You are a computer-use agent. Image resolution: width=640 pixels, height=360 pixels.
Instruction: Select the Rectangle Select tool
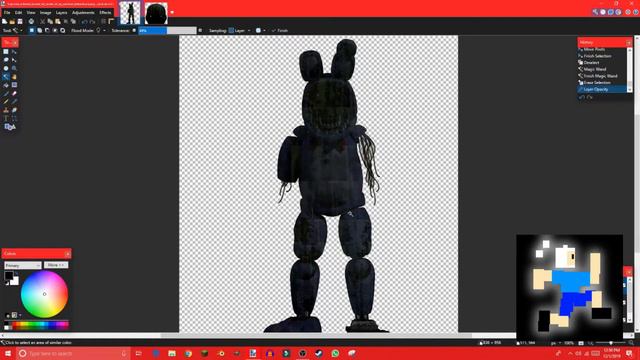[x=6, y=52]
